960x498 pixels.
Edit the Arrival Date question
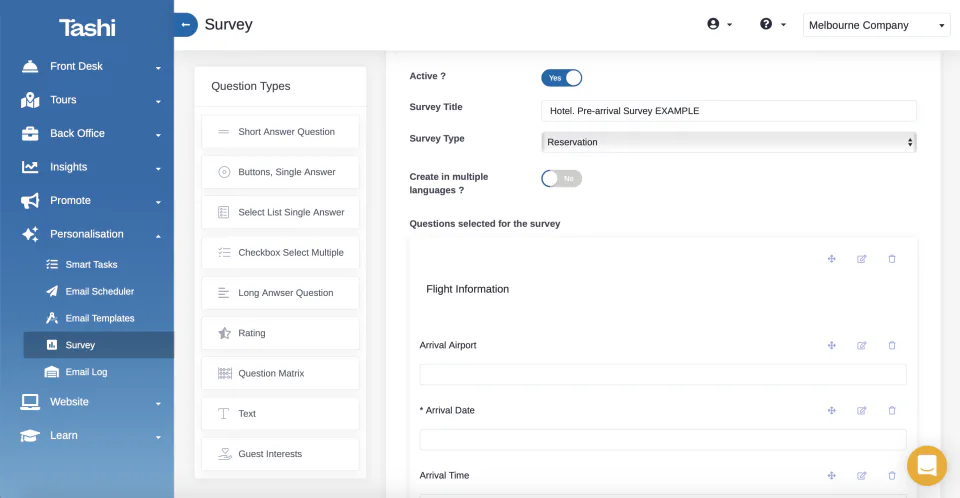click(861, 410)
